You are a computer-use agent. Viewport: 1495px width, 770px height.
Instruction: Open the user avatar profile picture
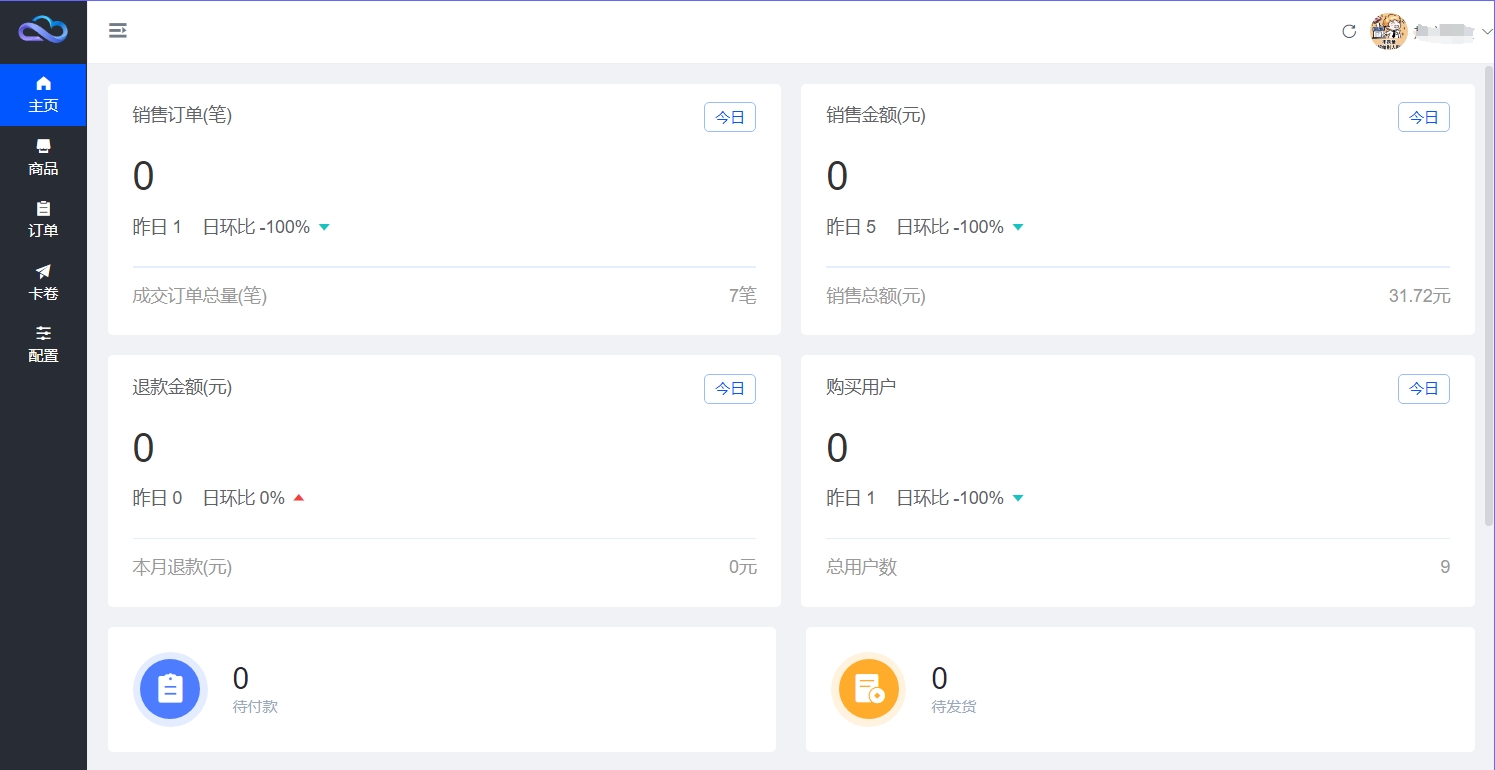[x=1388, y=32]
